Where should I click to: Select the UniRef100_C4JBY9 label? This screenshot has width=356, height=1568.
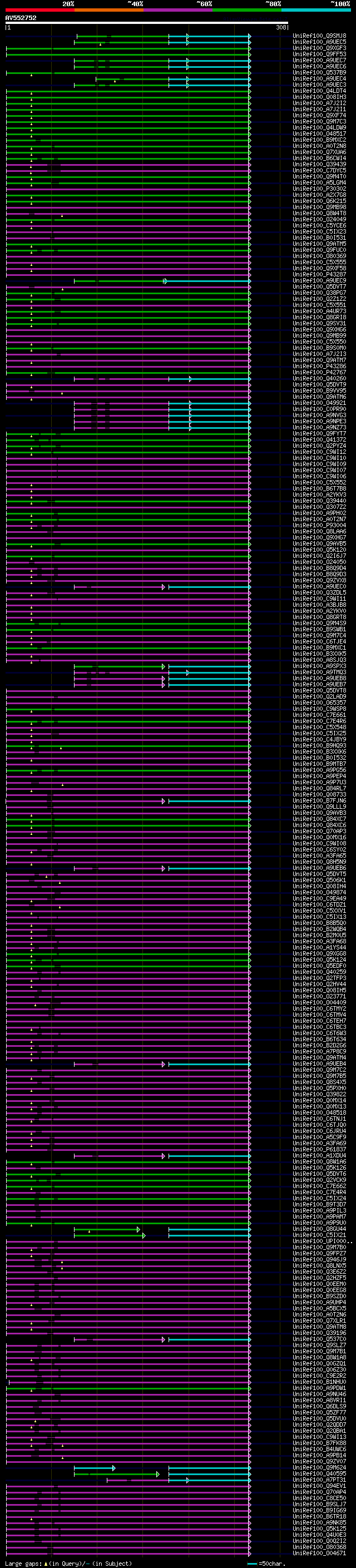(319, 740)
